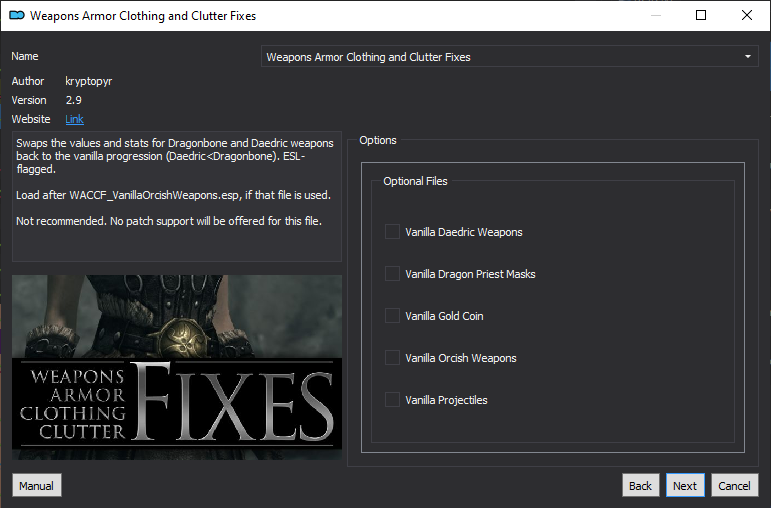Tick the Vanilla Dragon Priest Masks option
Screen dimensions: 771x508
click(x=392, y=274)
